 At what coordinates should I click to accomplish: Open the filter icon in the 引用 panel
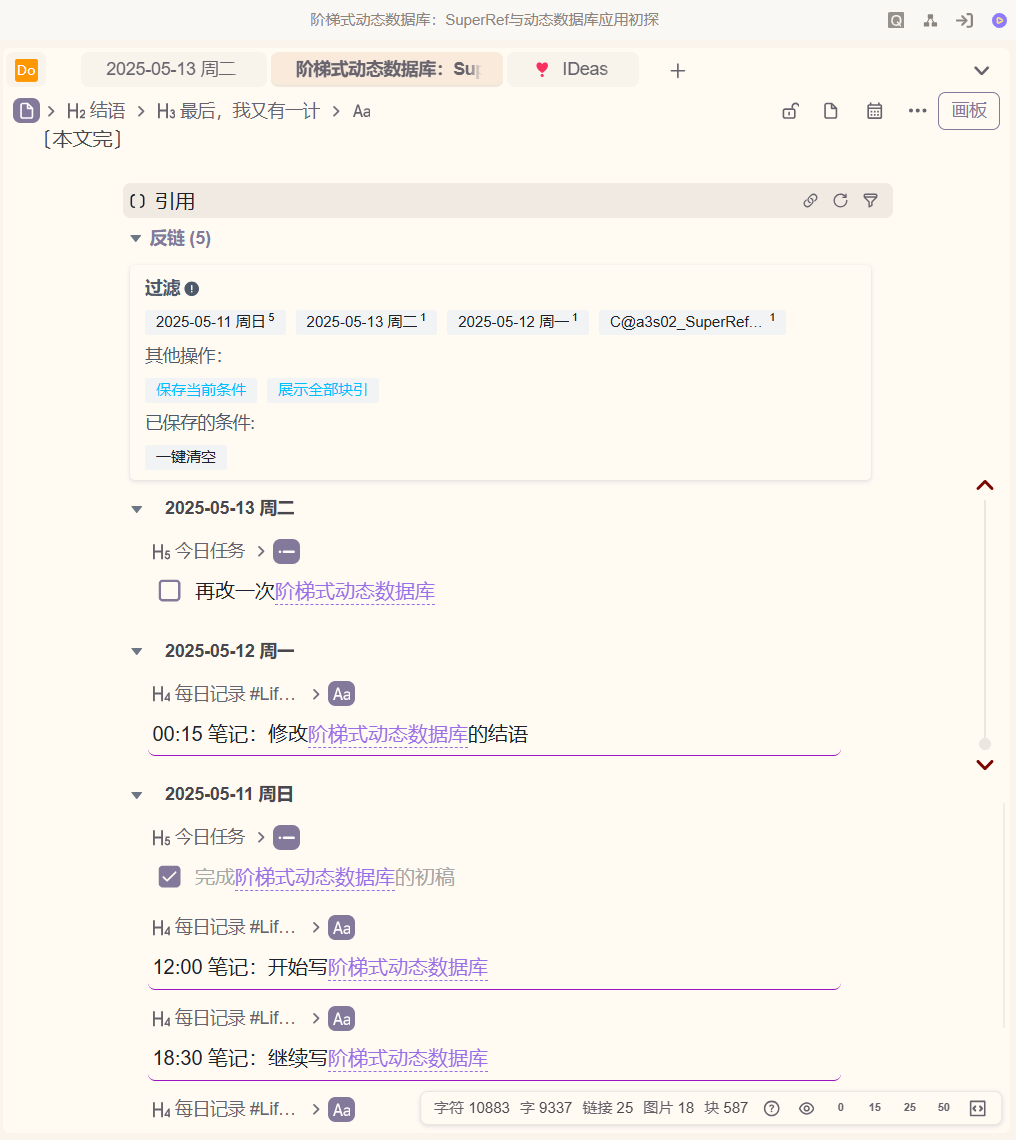coord(870,200)
